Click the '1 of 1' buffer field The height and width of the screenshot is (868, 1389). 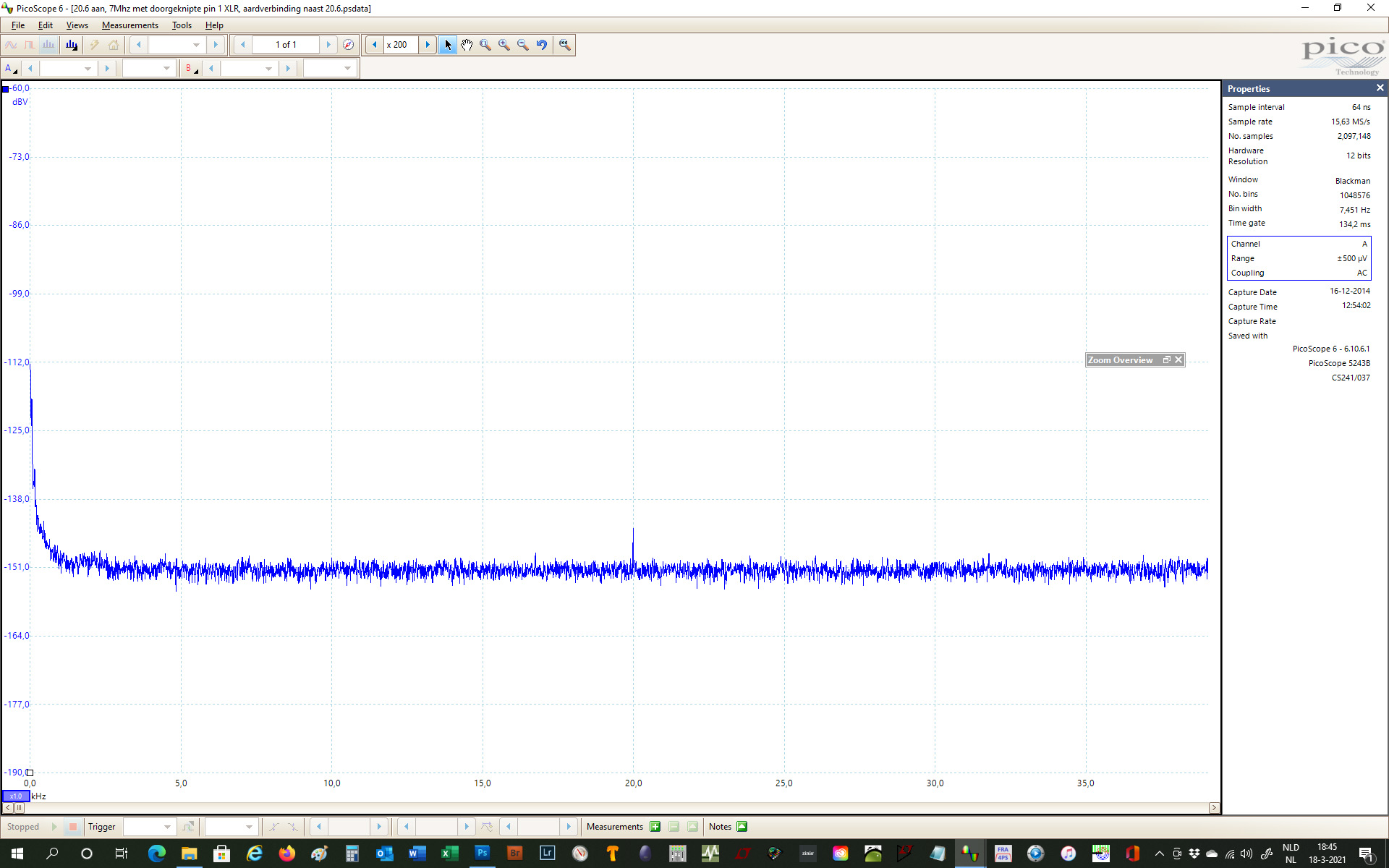[x=286, y=45]
